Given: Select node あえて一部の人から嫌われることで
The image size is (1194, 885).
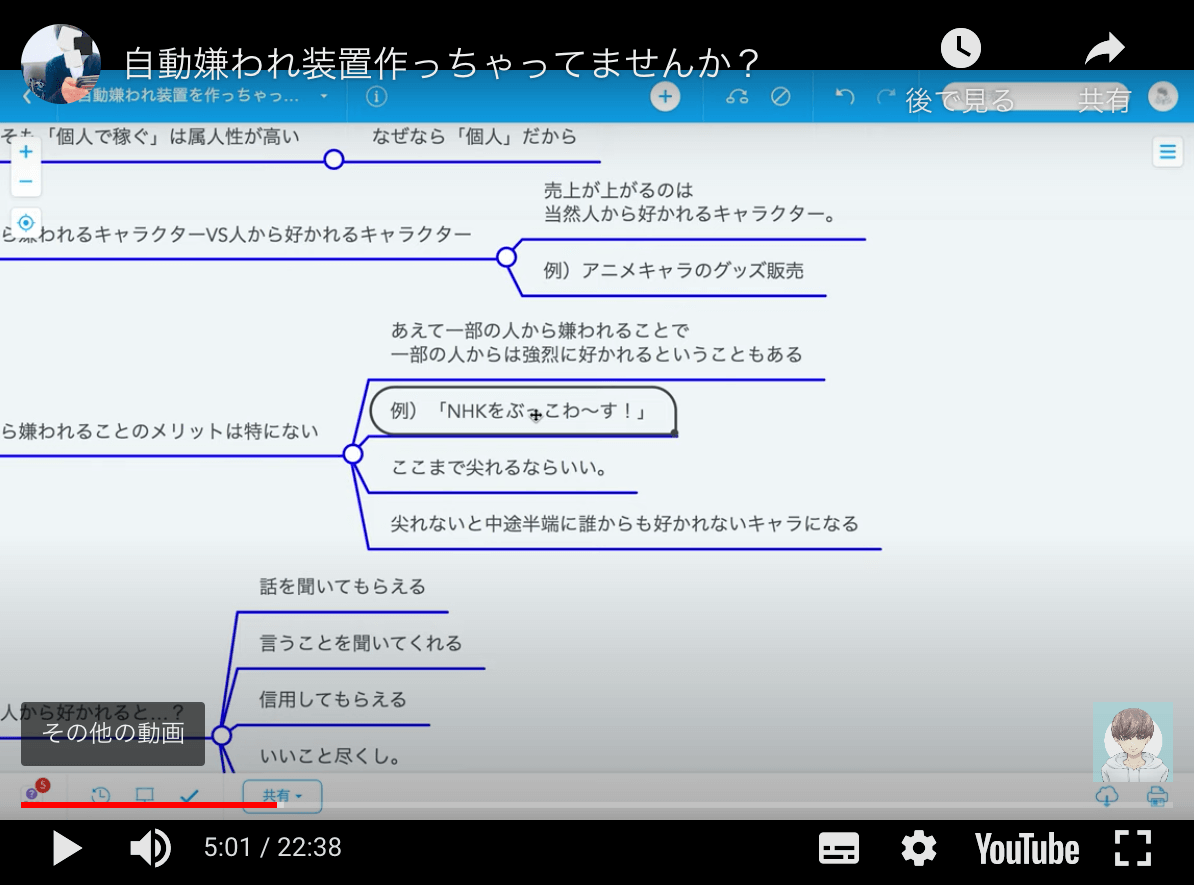Looking at the screenshot, I should [596, 342].
